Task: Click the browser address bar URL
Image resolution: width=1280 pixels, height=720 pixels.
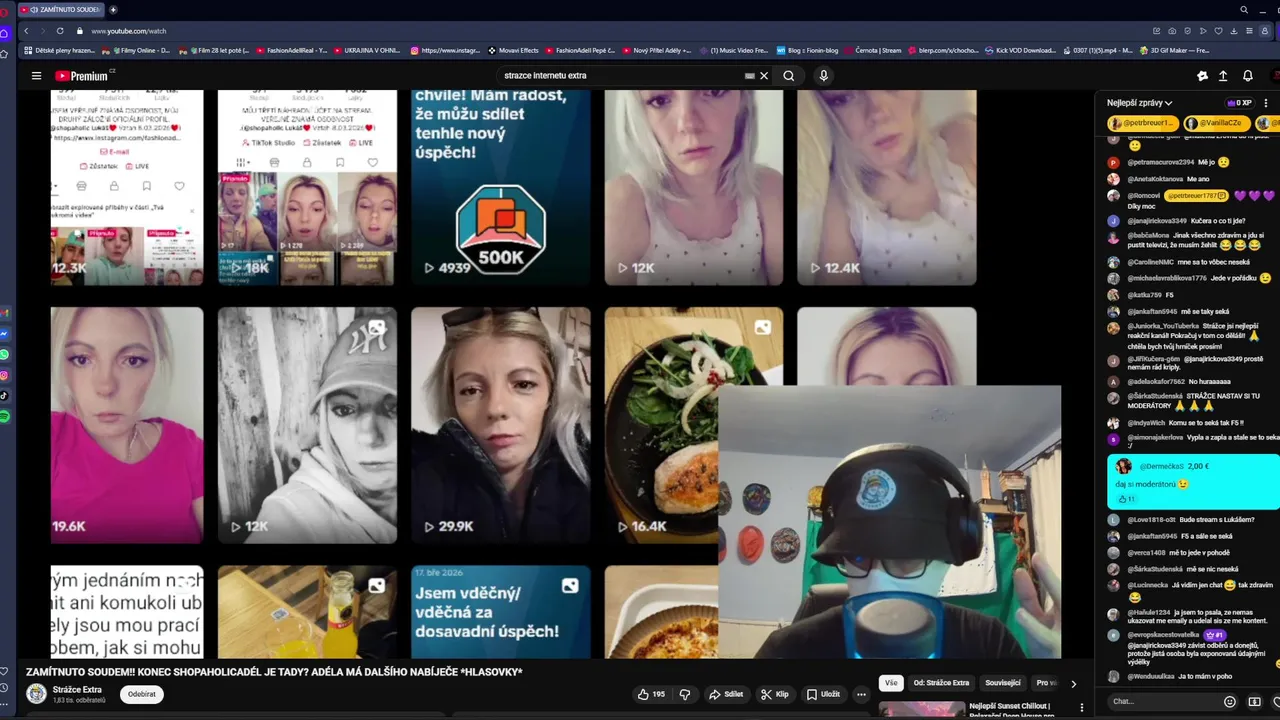Action: point(129,31)
